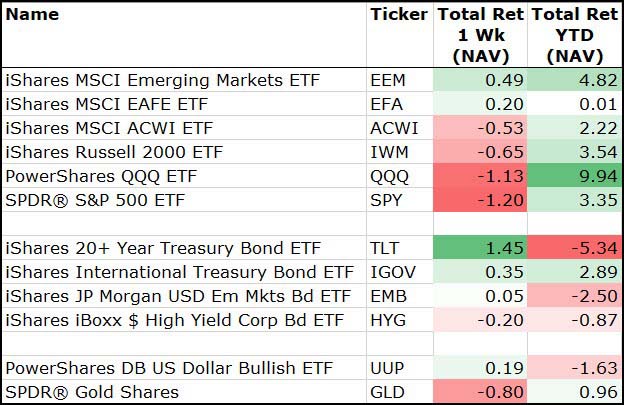Image resolution: width=624 pixels, height=405 pixels.
Task: Click the Ticker column header
Action: 397,15
